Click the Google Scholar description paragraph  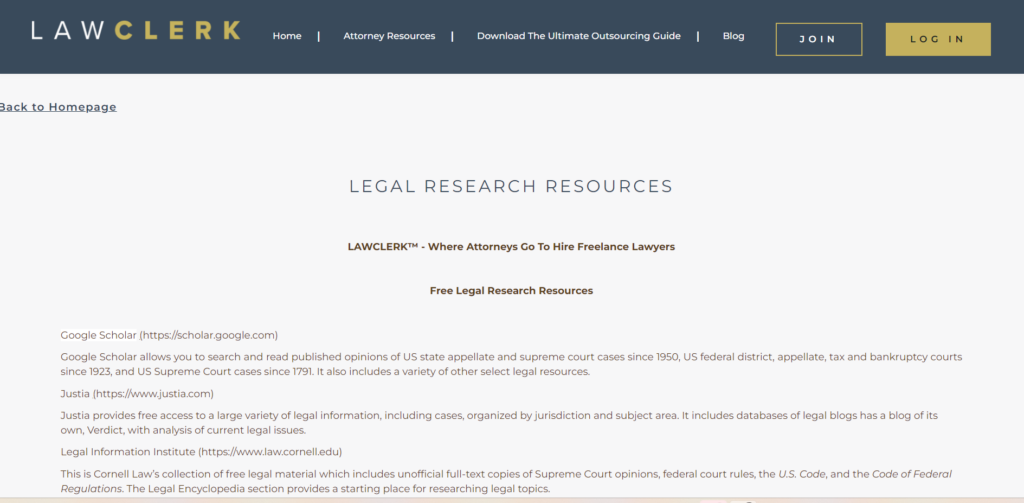click(x=511, y=365)
